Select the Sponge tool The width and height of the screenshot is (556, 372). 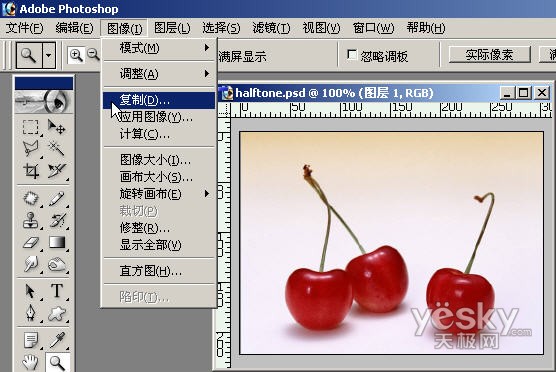point(57,264)
